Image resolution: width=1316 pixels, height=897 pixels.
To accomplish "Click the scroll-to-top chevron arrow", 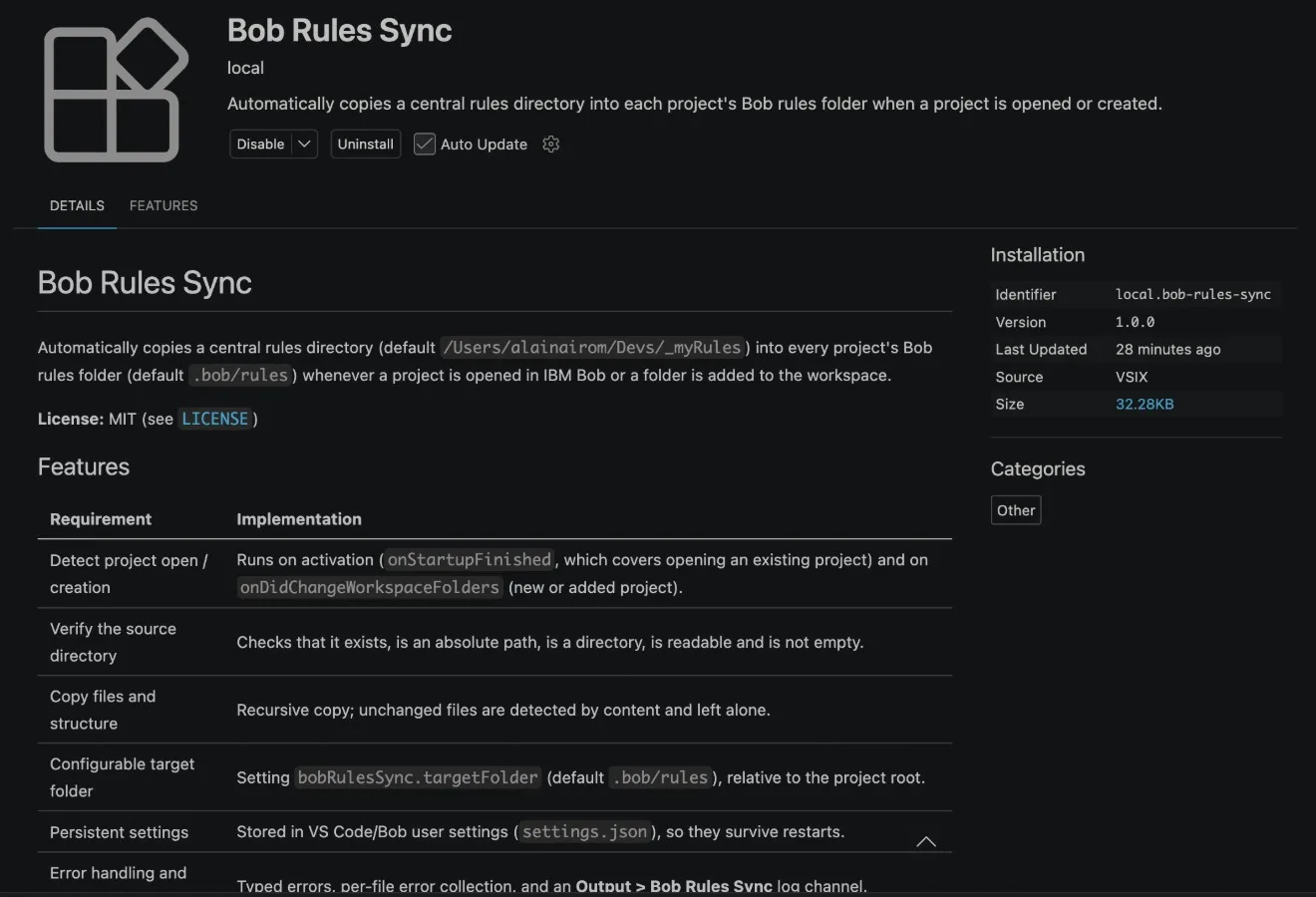I will [x=926, y=841].
